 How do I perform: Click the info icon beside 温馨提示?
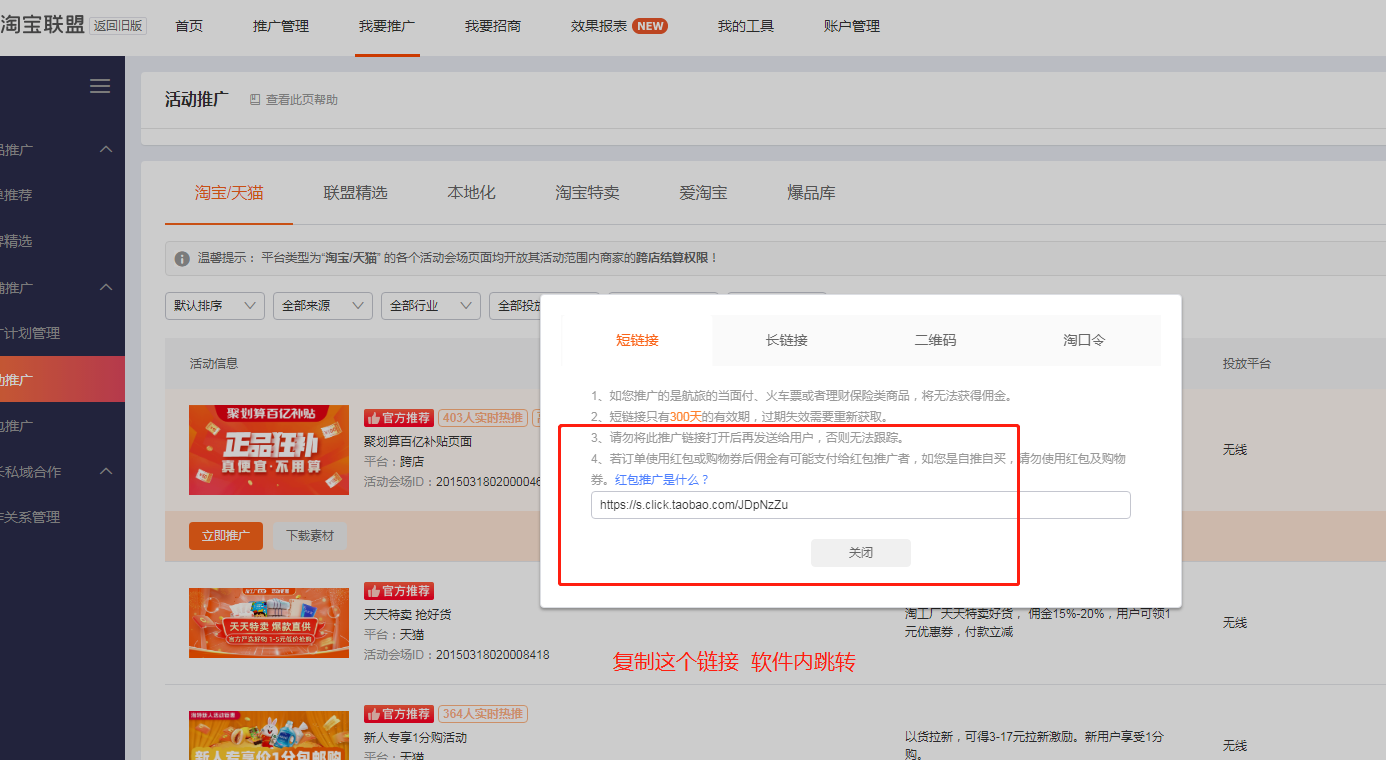[x=182, y=259]
